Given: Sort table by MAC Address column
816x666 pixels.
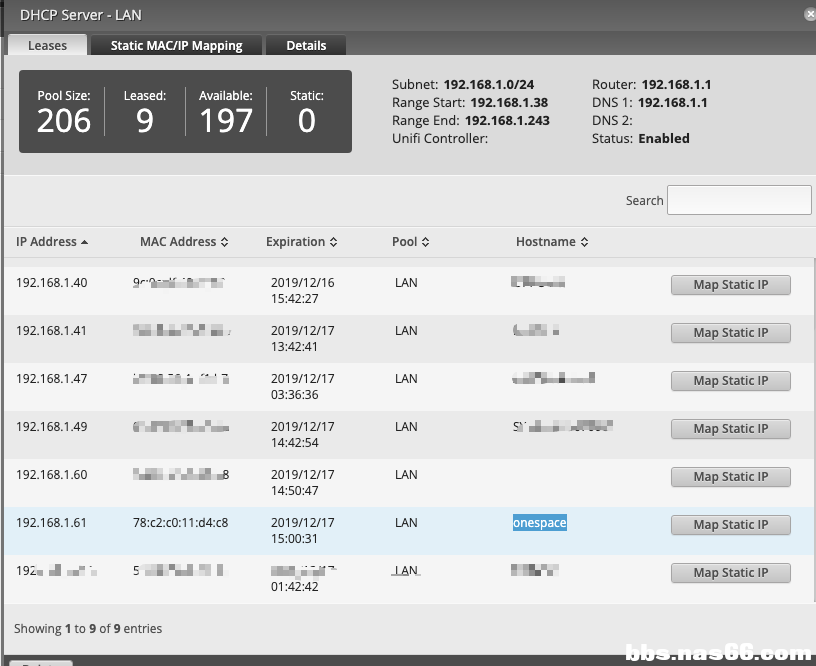Looking at the screenshot, I should [x=184, y=242].
